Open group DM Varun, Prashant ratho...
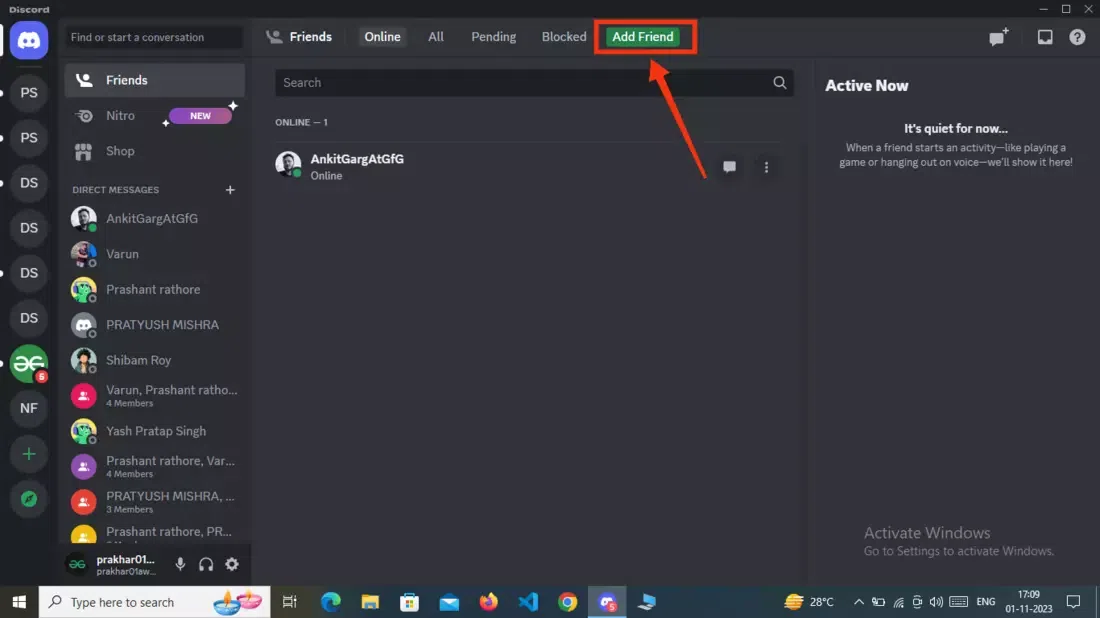Viewport: 1100px width, 618px height. click(154, 396)
